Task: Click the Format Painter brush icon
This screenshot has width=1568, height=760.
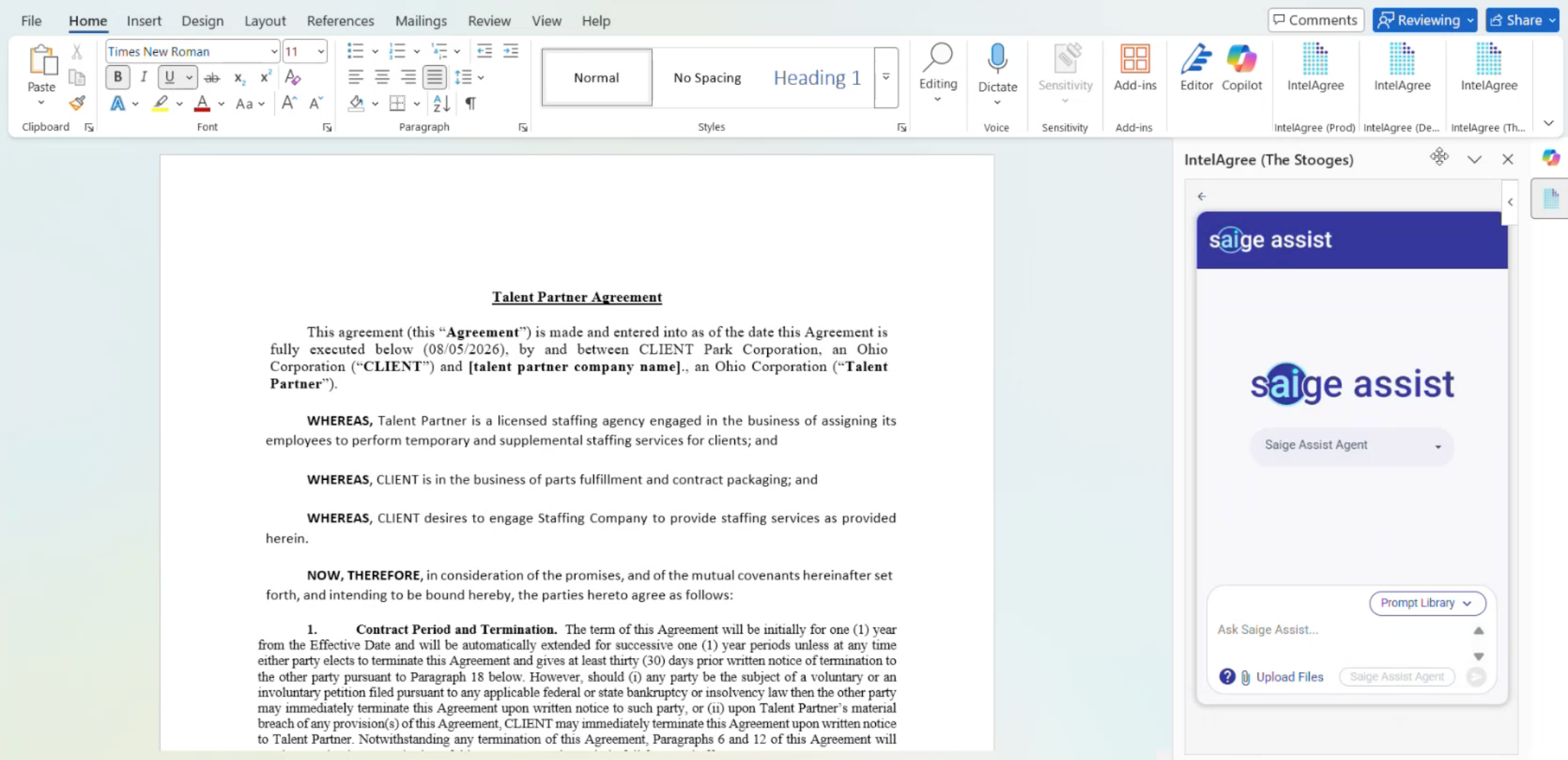Action: point(77,103)
